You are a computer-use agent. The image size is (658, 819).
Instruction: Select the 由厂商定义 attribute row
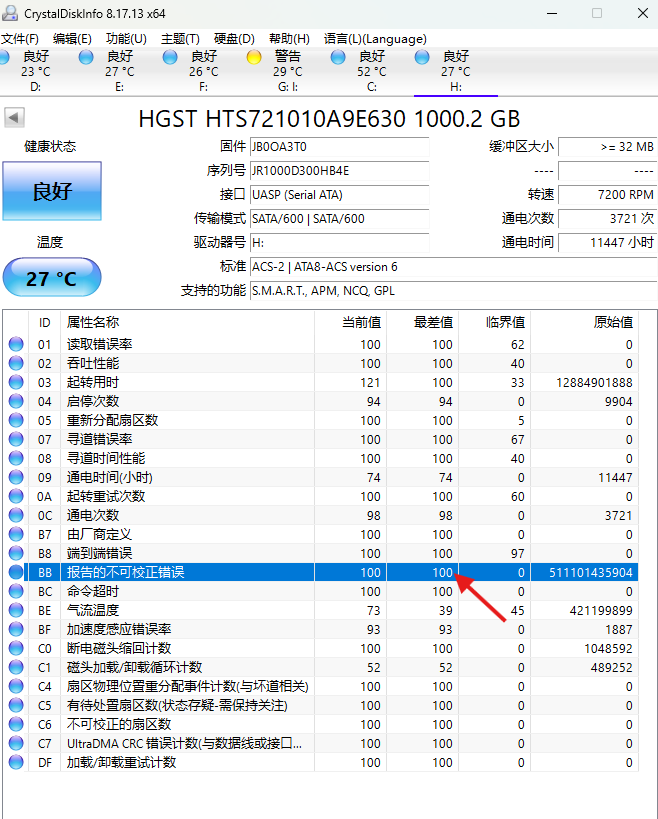tap(321, 534)
